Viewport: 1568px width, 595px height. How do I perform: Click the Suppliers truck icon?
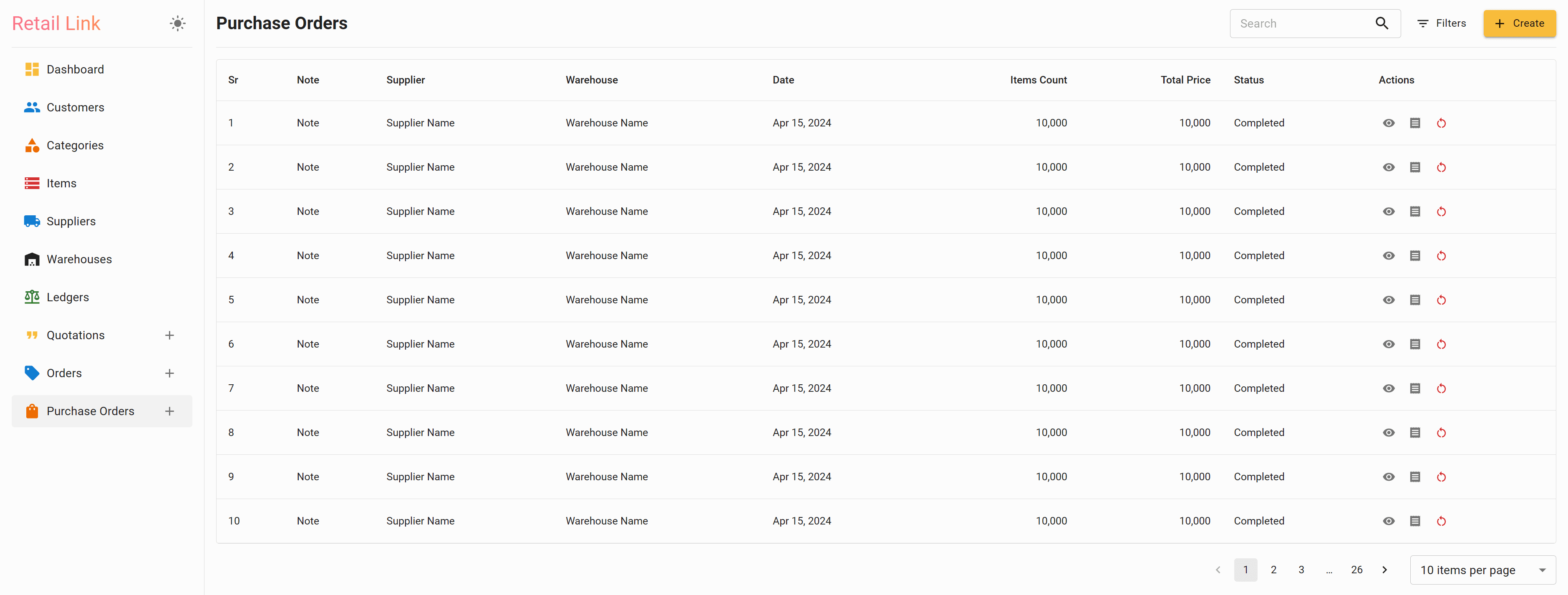coord(32,221)
